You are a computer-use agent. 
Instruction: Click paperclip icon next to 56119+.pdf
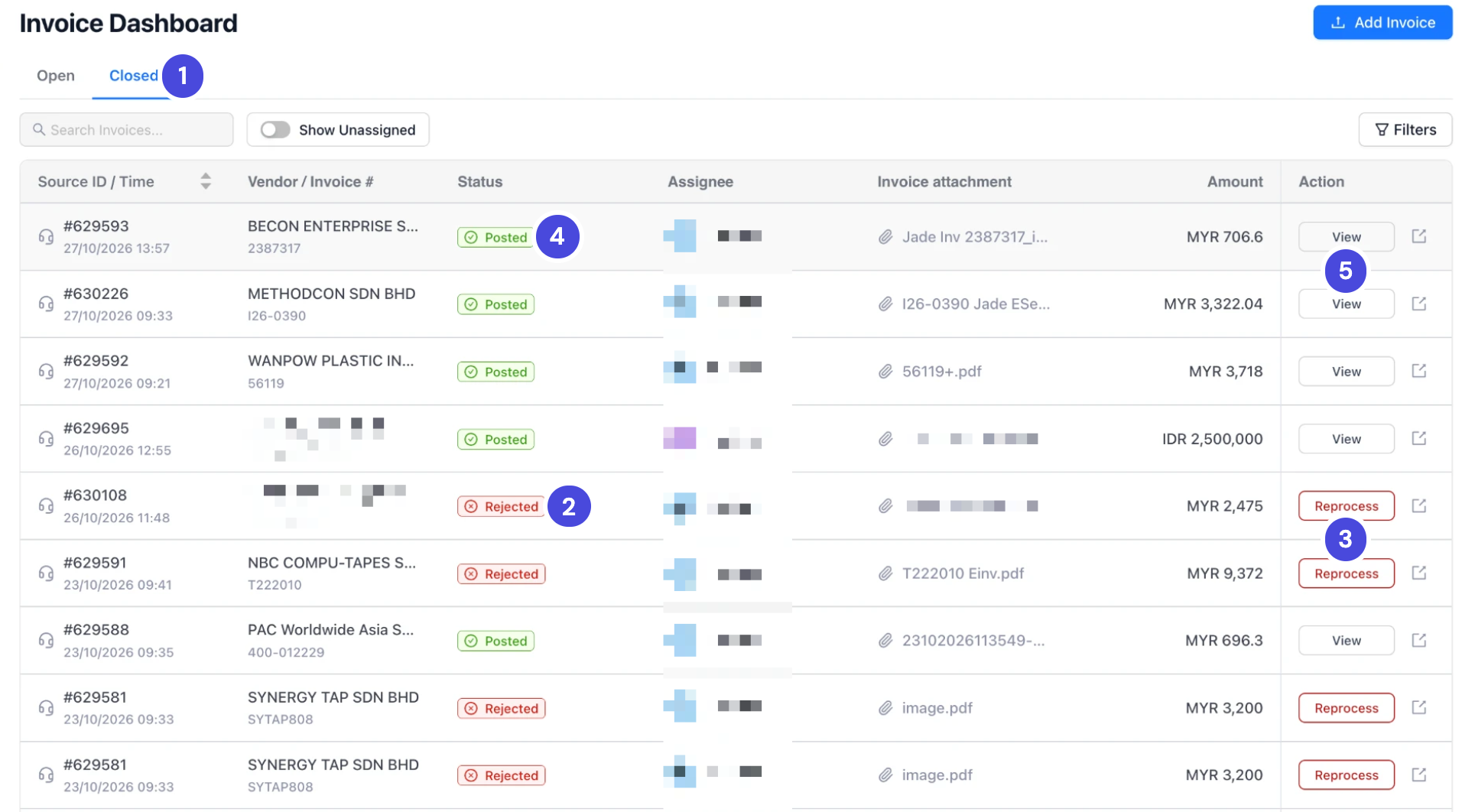coord(885,372)
